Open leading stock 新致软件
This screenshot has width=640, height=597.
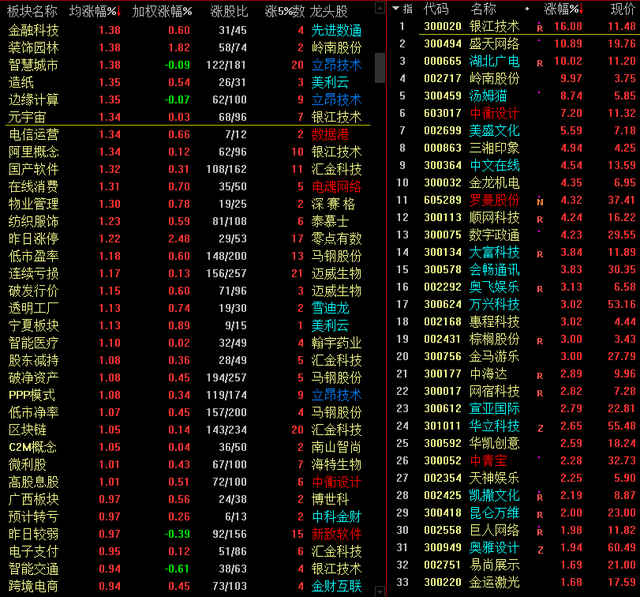[x=336, y=534]
